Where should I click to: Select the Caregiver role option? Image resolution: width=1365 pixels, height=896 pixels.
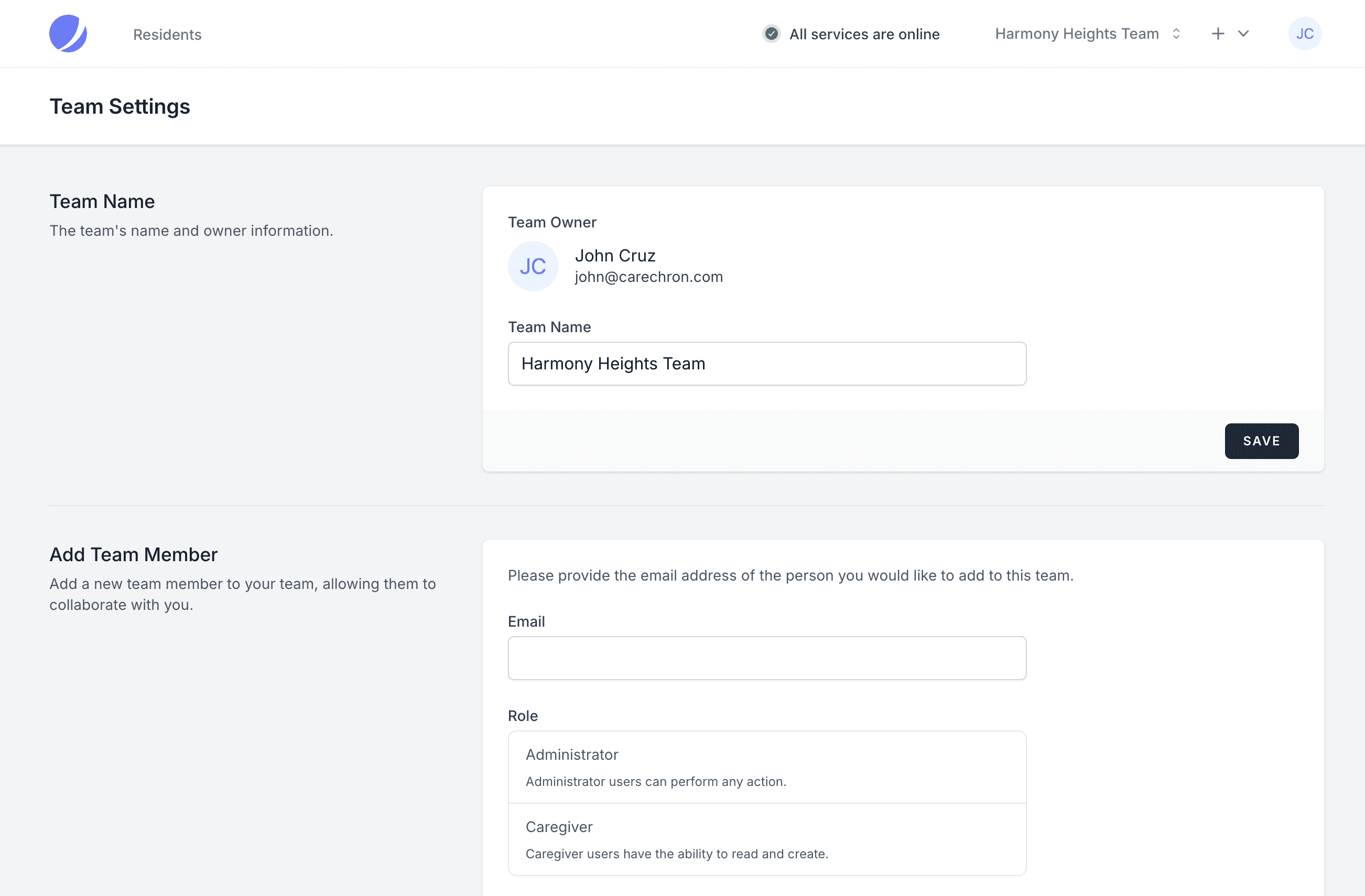click(767, 839)
